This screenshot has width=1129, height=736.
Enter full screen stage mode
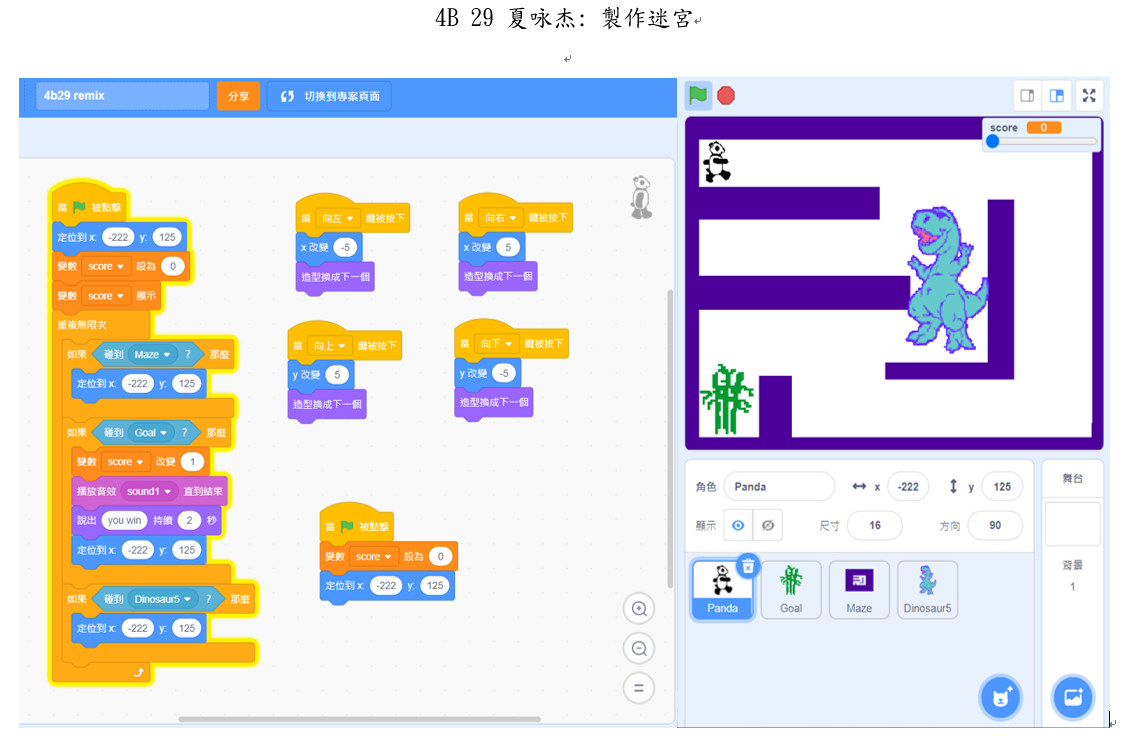(1089, 96)
